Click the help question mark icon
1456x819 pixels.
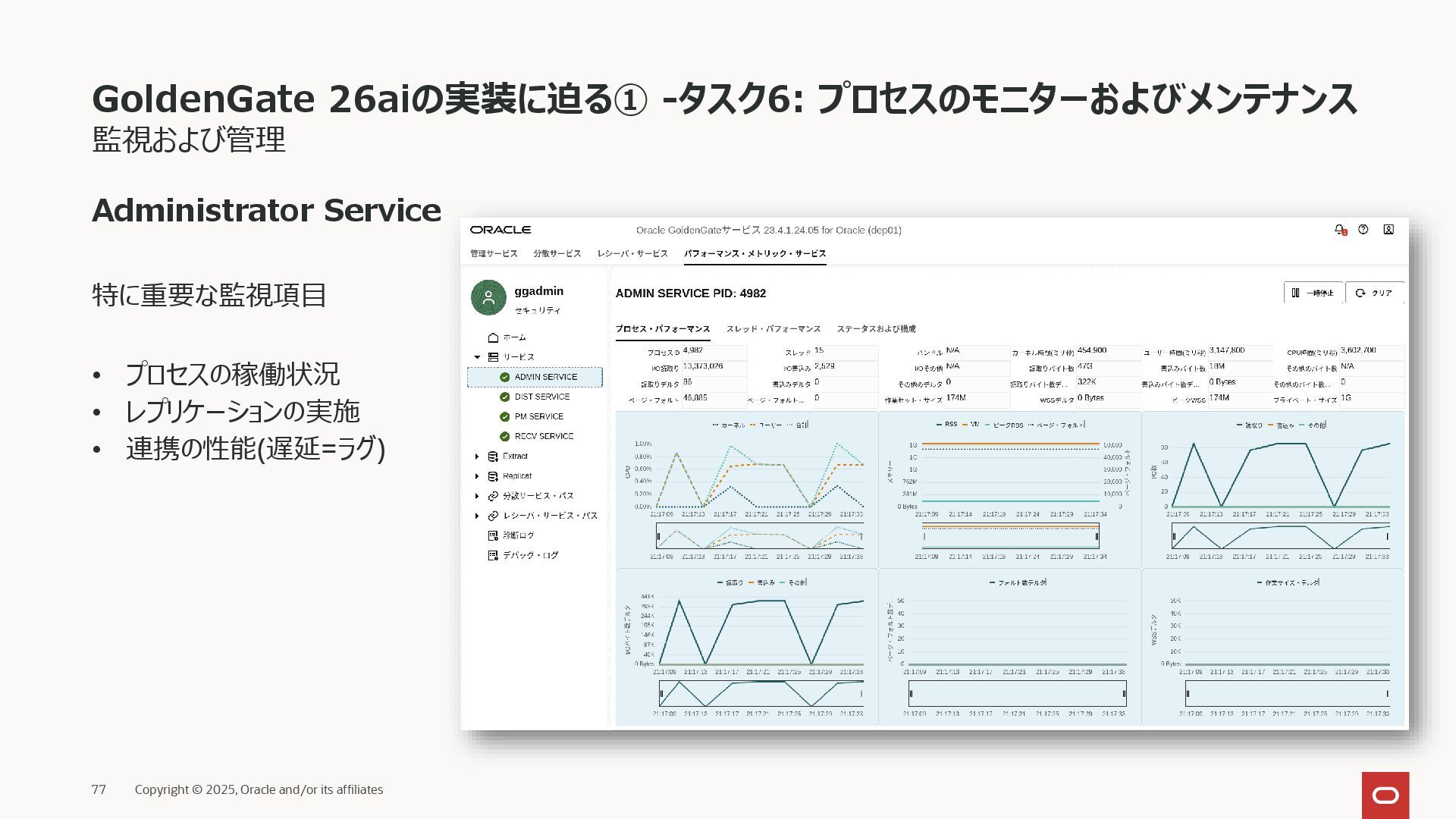pyautogui.click(x=1363, y=230)
